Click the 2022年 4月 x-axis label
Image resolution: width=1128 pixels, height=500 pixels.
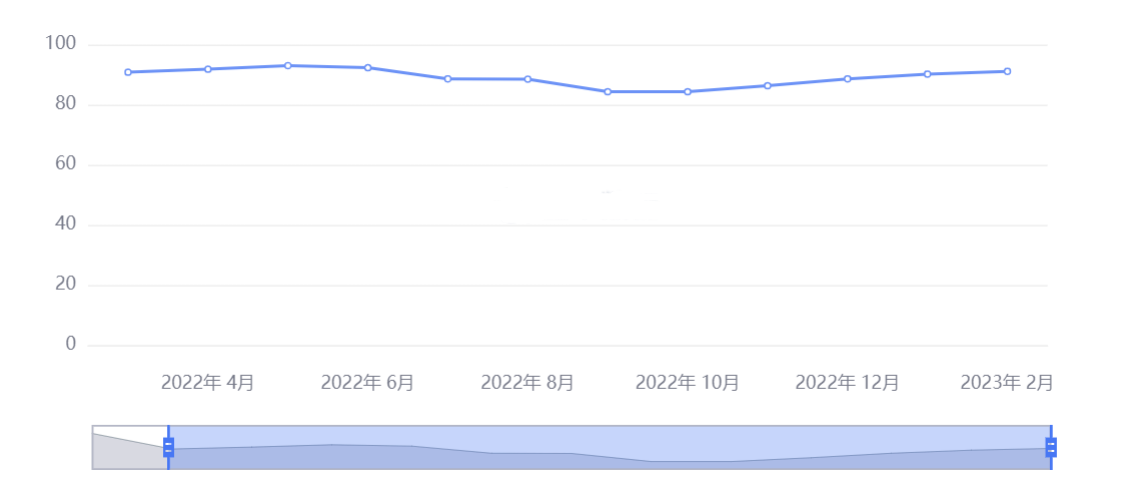point(208,382)
